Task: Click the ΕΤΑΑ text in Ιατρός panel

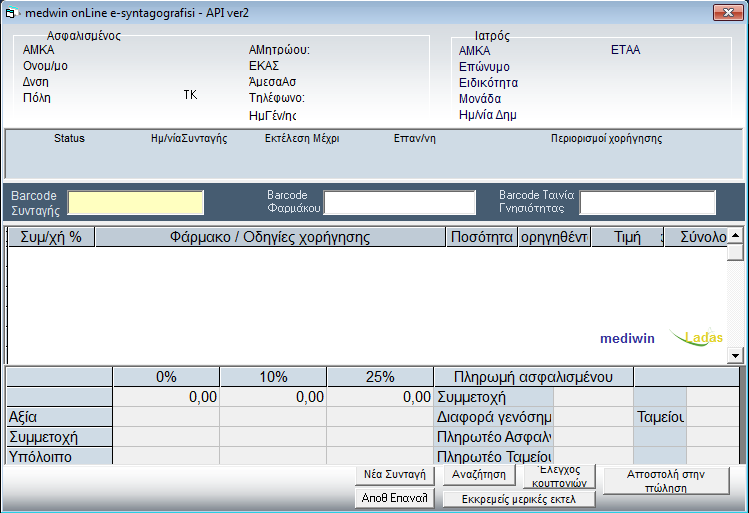Action: [625, 50]
